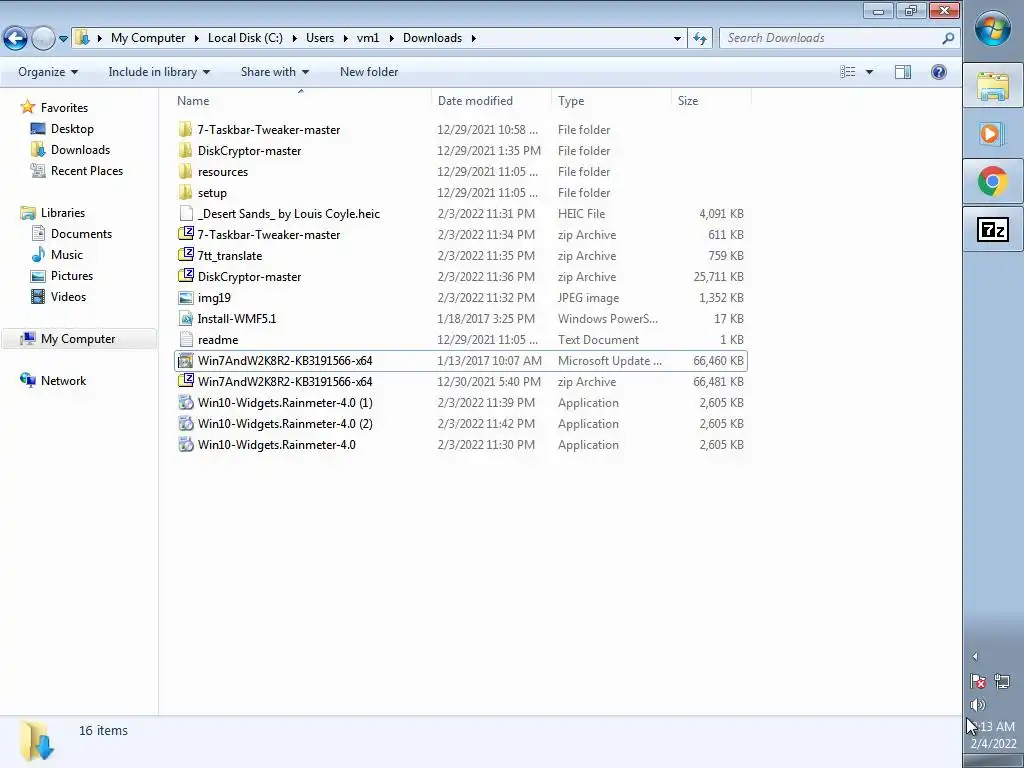Open Windows Explorer taskbar icon
The image size is (1024, 768).
[x=993, y=86]
